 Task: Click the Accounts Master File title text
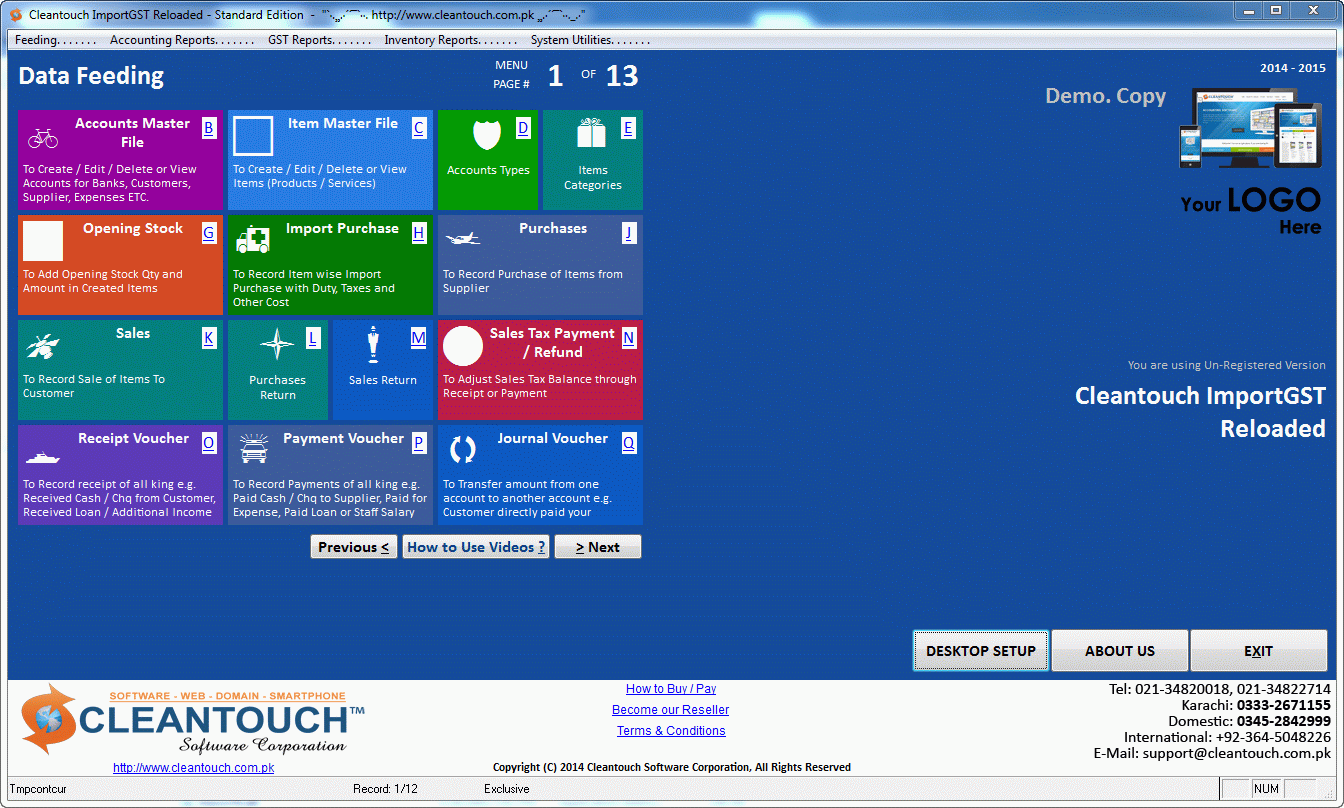tap(132, 132)
